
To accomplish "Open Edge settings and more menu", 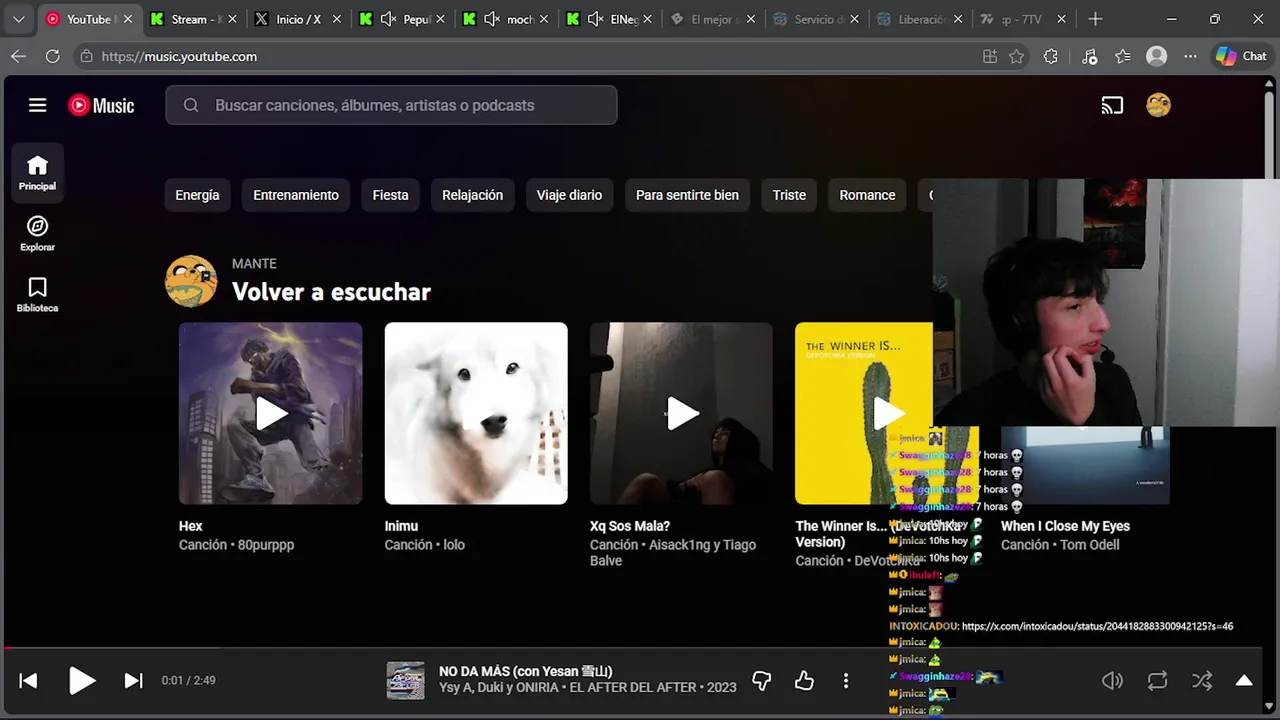I will tap(1190, 56).
